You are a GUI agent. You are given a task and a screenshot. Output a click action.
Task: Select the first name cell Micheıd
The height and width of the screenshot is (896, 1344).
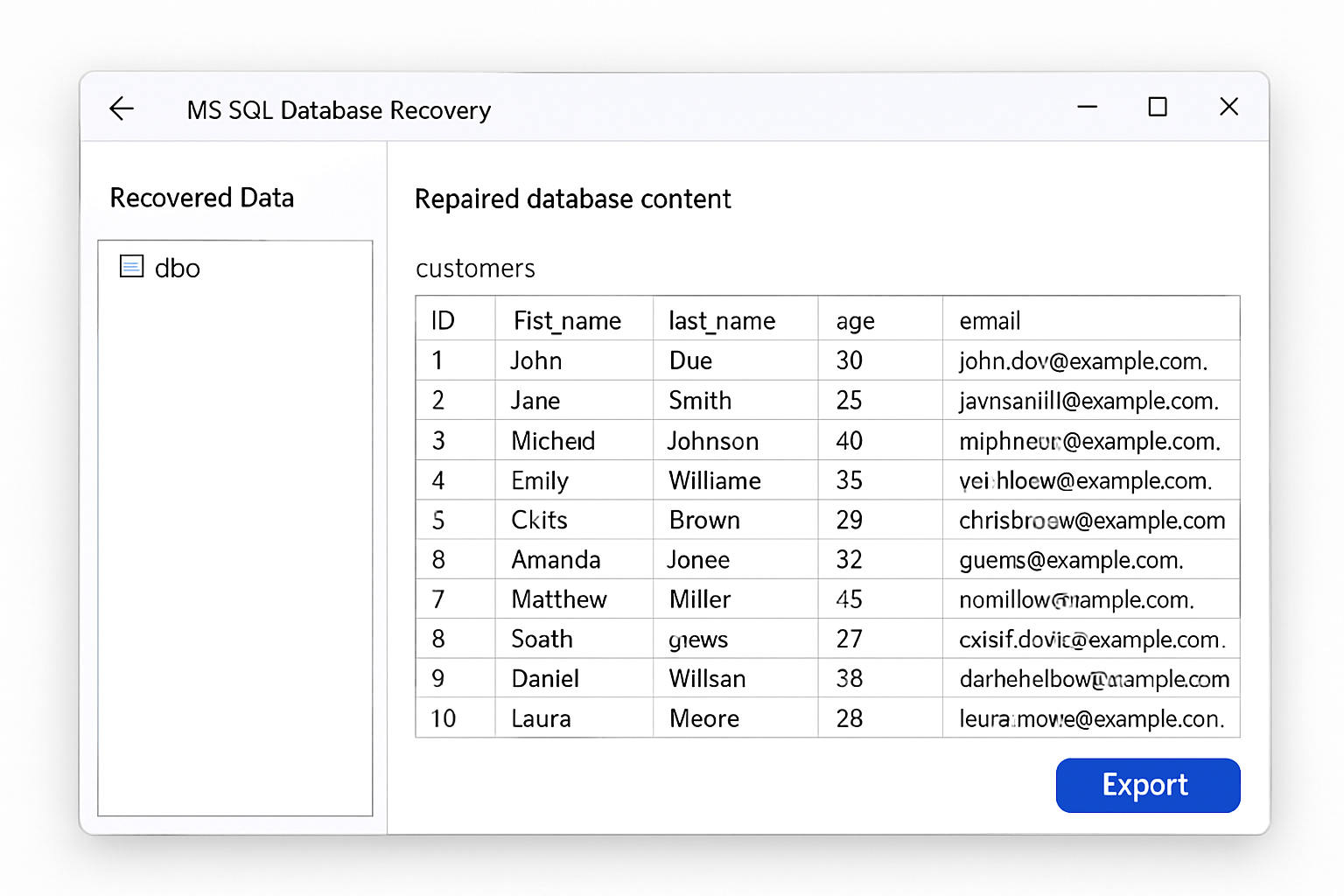(x=574, y=440)
